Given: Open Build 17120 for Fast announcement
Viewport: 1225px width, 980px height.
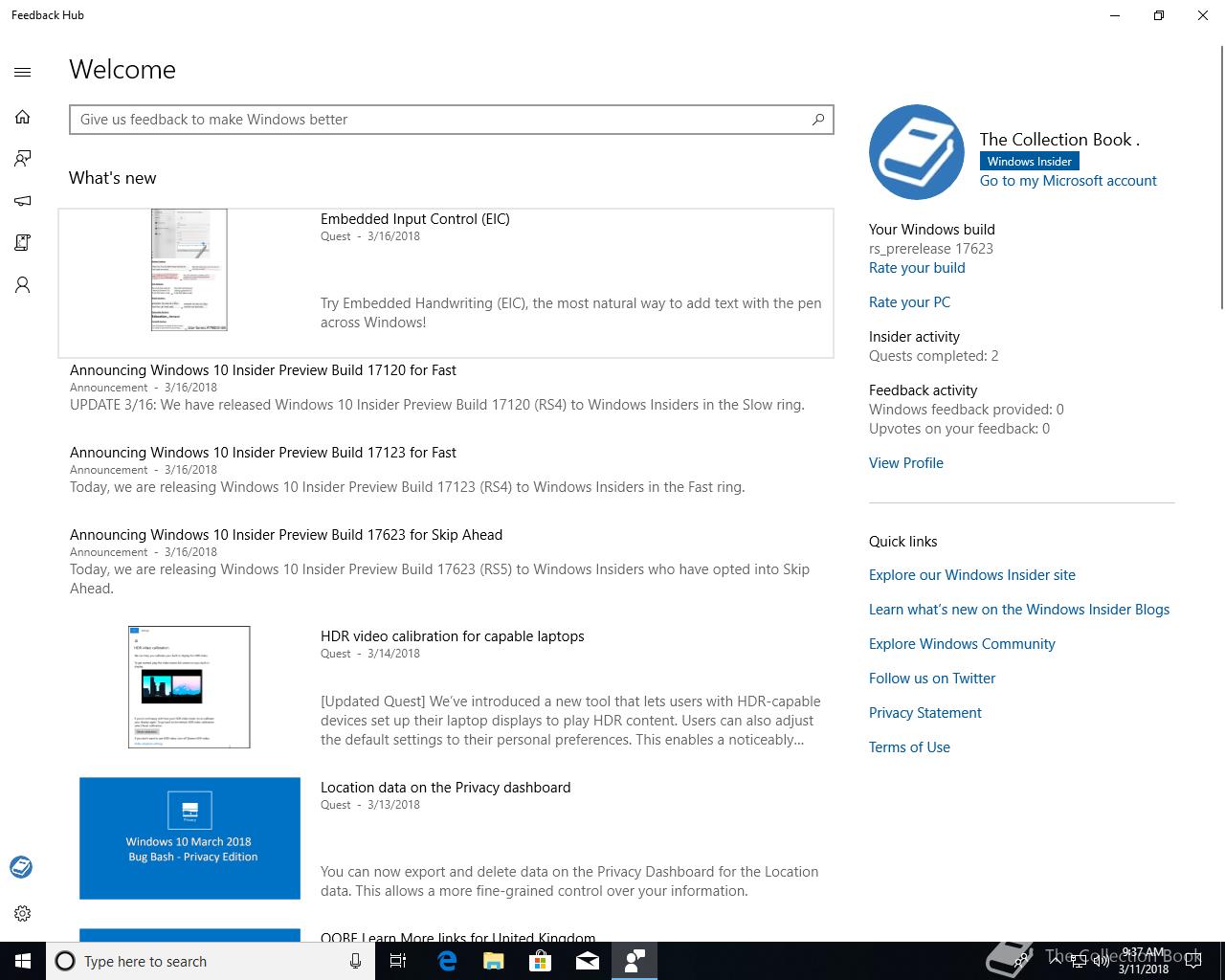Looking at the screenshot, I should [263, 370].
